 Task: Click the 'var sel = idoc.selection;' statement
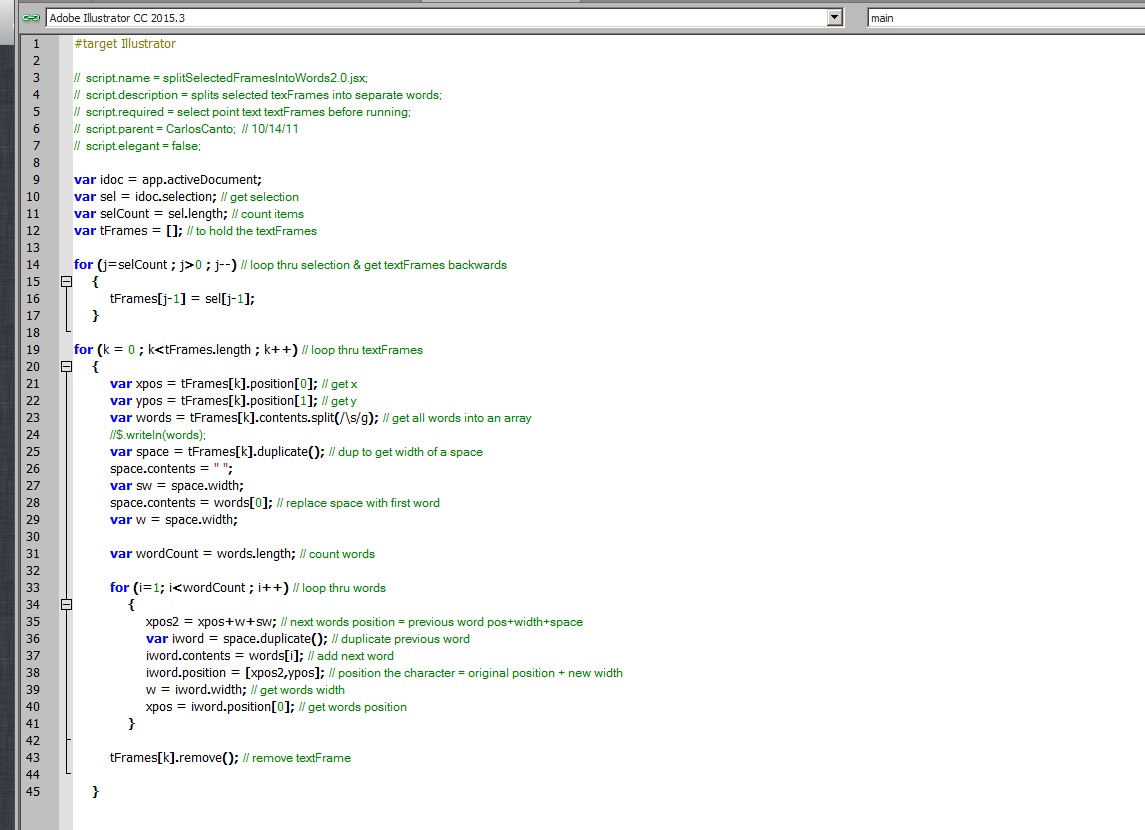click(x=145, y=196)
